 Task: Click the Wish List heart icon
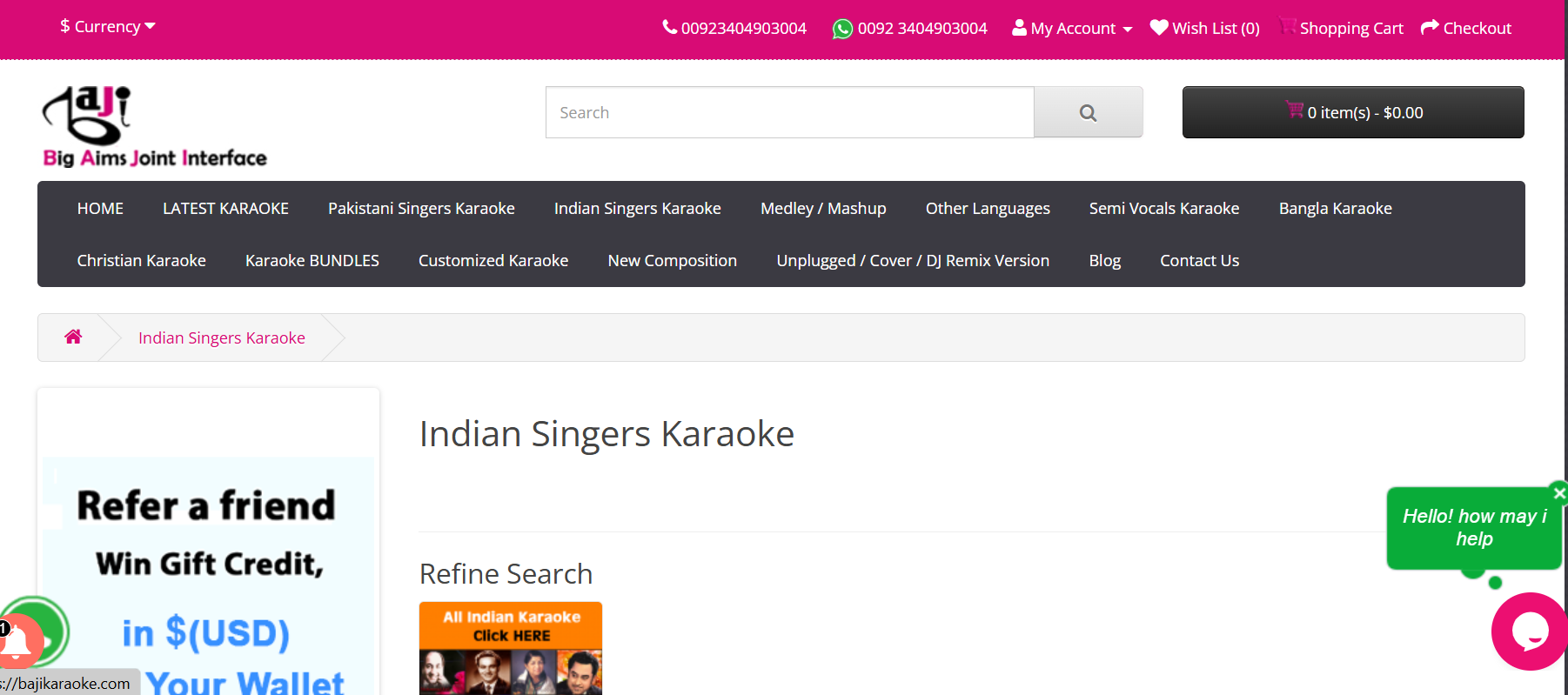click(1159, 28)
